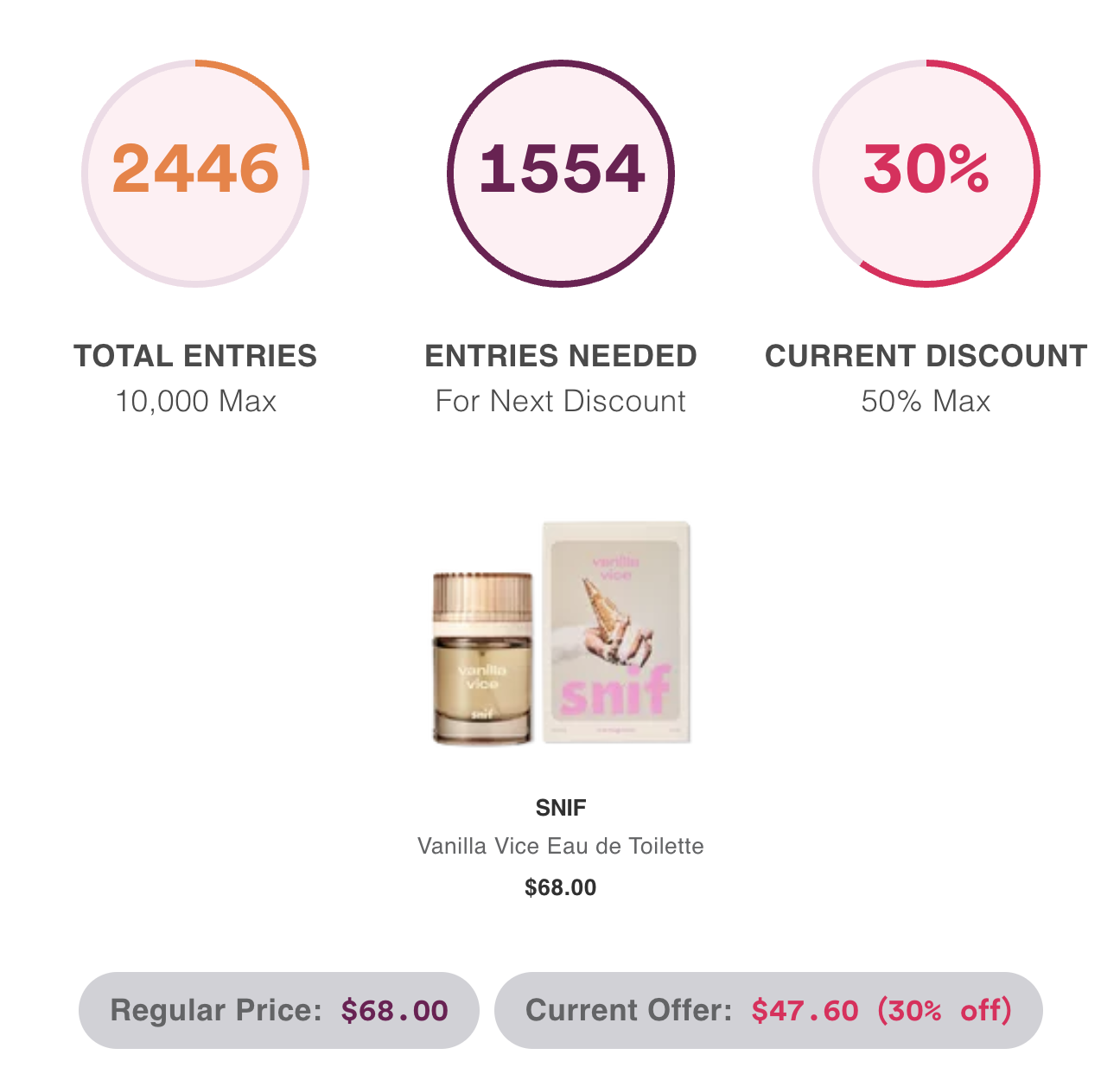Open the SNIF brand link

tap(561, 808)
